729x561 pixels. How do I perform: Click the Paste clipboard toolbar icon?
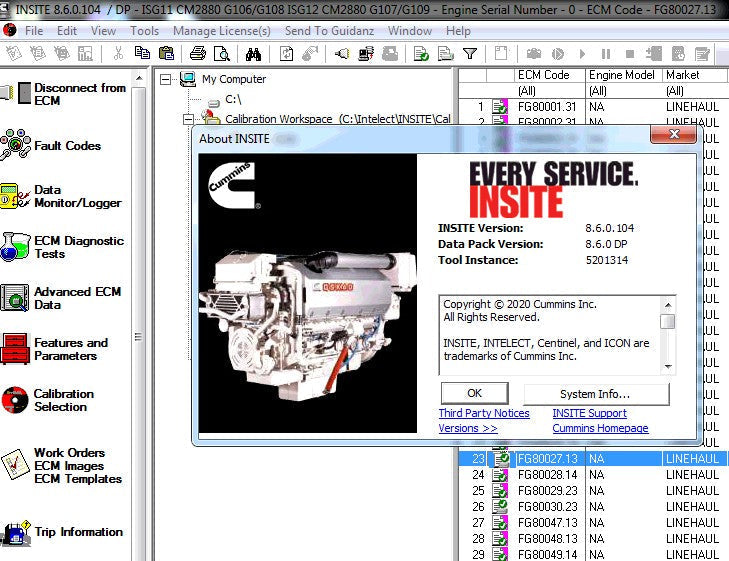point(166,53)
